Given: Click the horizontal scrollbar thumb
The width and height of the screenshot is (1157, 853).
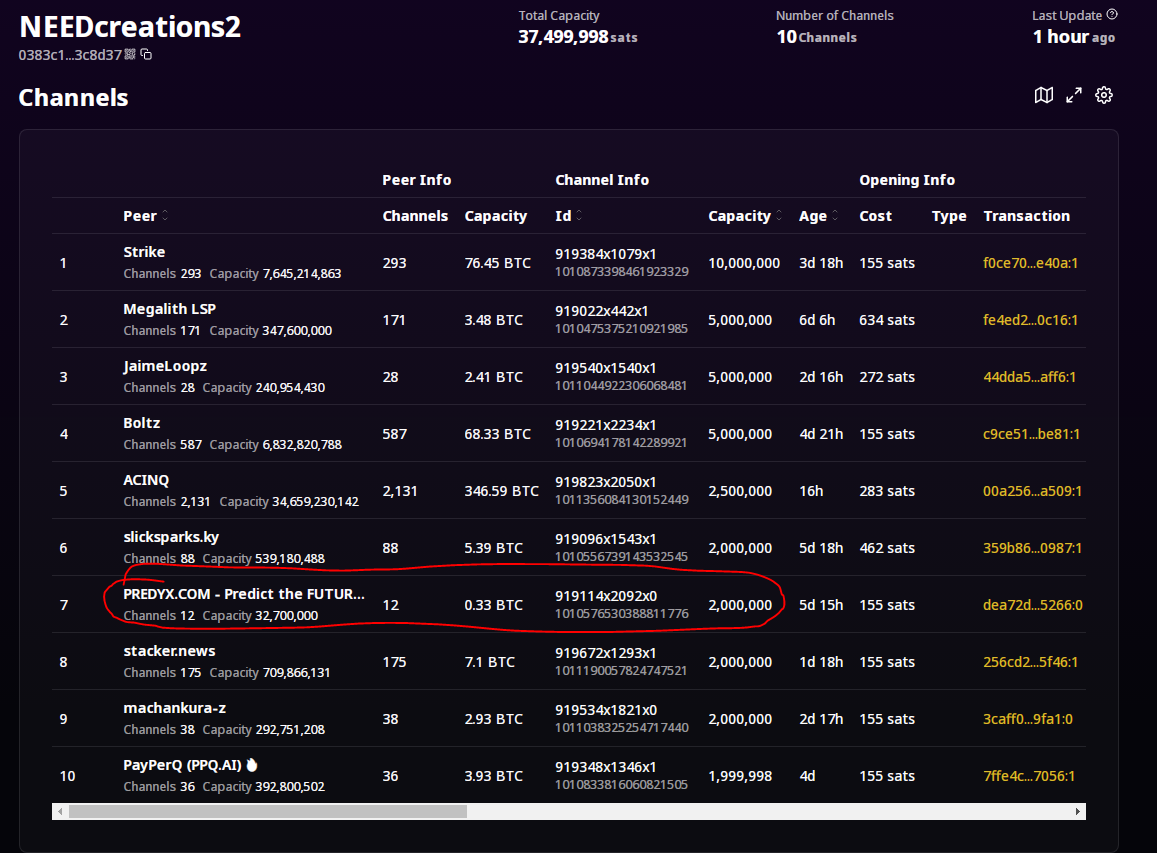Looking at the screenshot, I should coord(267,811).
